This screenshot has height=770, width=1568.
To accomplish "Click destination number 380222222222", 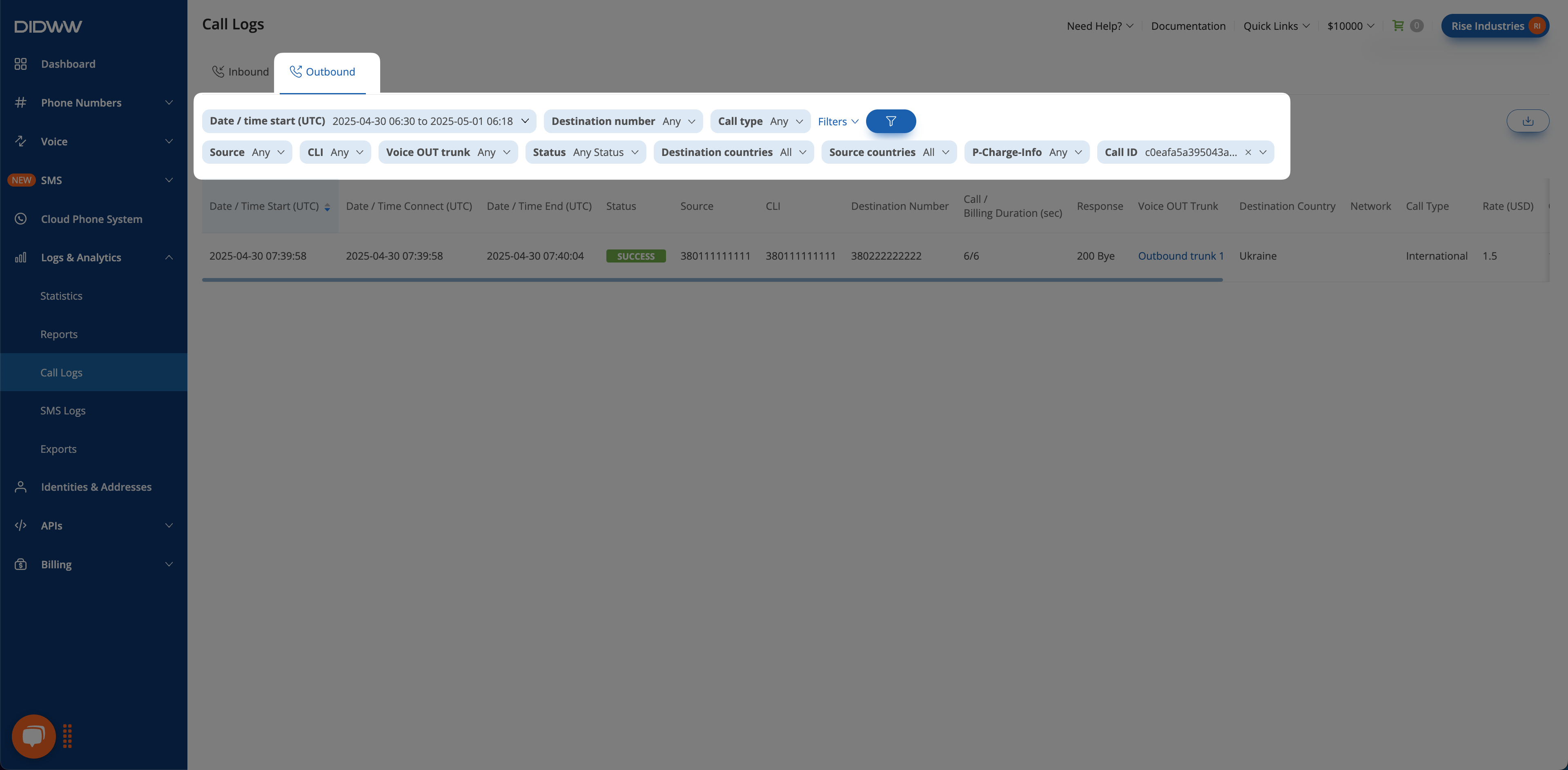I will [x=886, y=256].
